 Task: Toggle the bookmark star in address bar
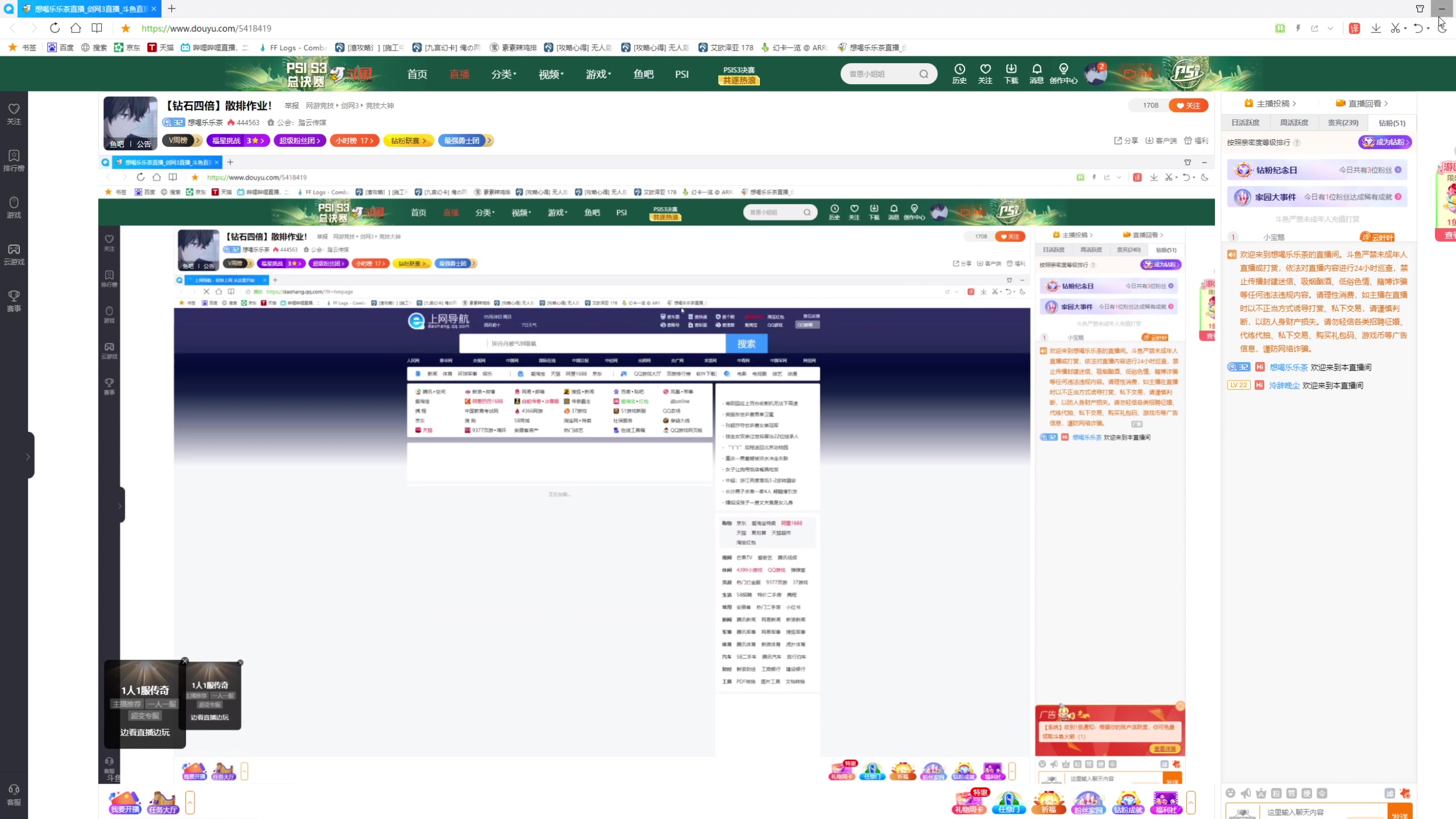[x=126, y=28]
